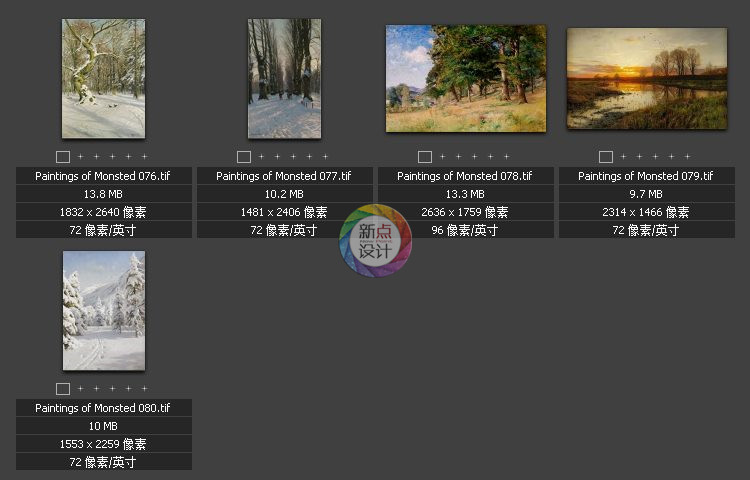Set second rating star for Monsted 078
The height and width of the screenshot is (480, 750).
pyautogui.click(x=458, y=156)
